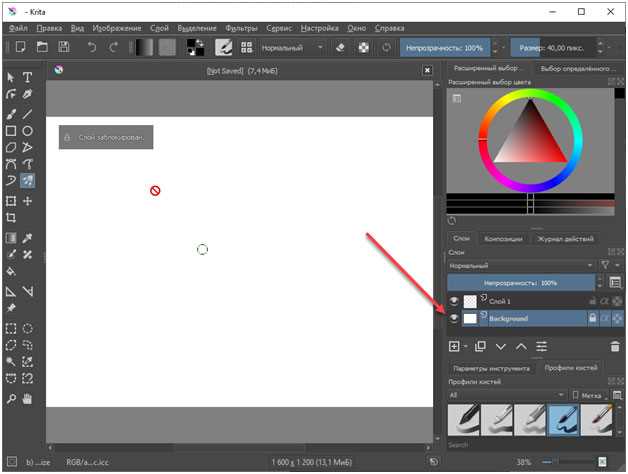The image size is (628, 474).
Task: Toggle preserve alpha in the toolbar
Action: pyautogui.click(x=363, y=48)
